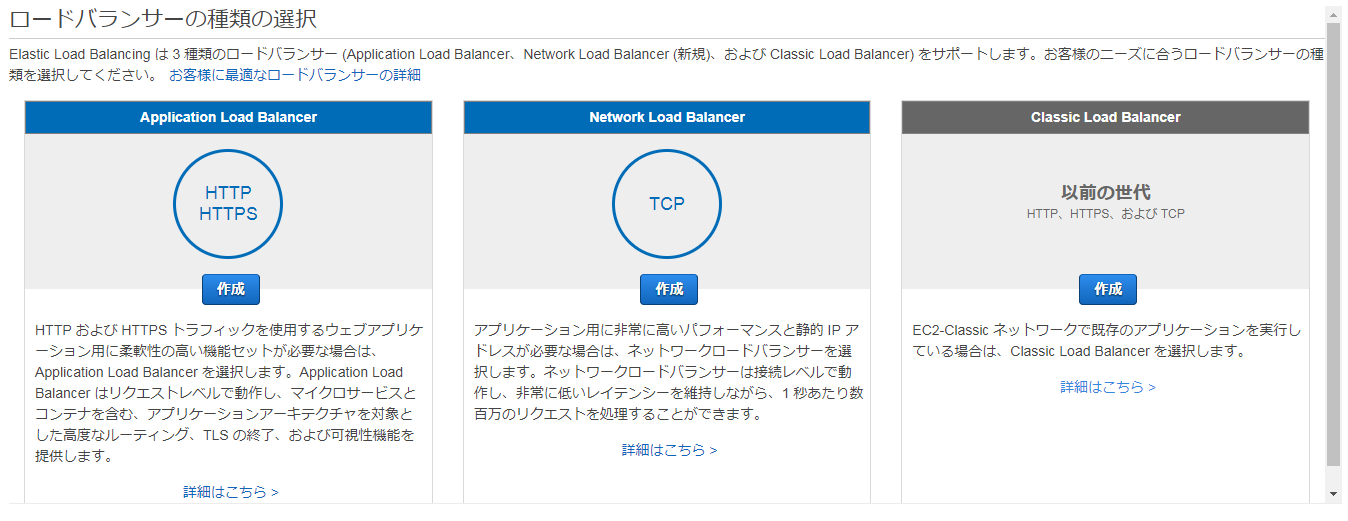This screenshot has height=521, width=1348.
Task: Select the Application Load Balancer header bar
Action: [x=228, y=117]
